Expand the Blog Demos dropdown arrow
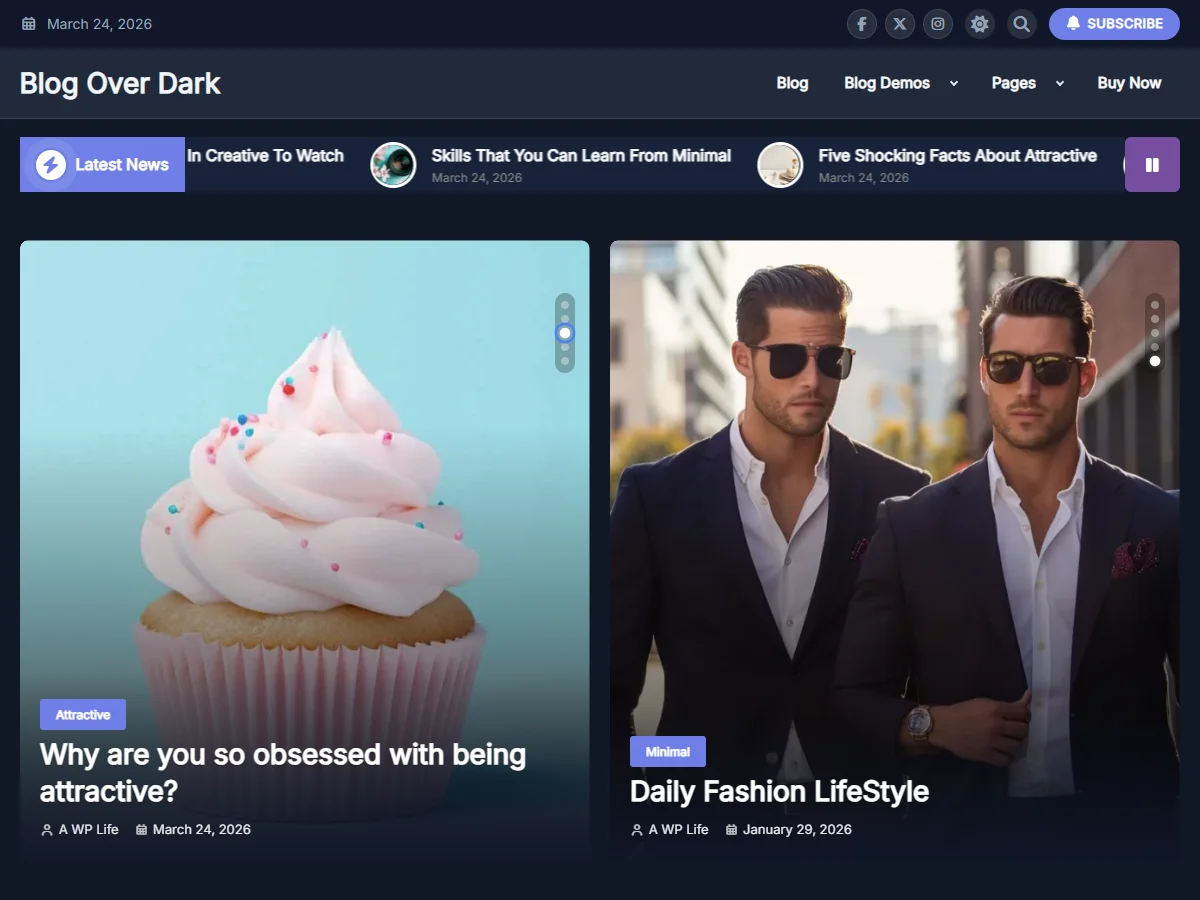The width and height of the screenshot is (1200, 900). click(954, 84)
